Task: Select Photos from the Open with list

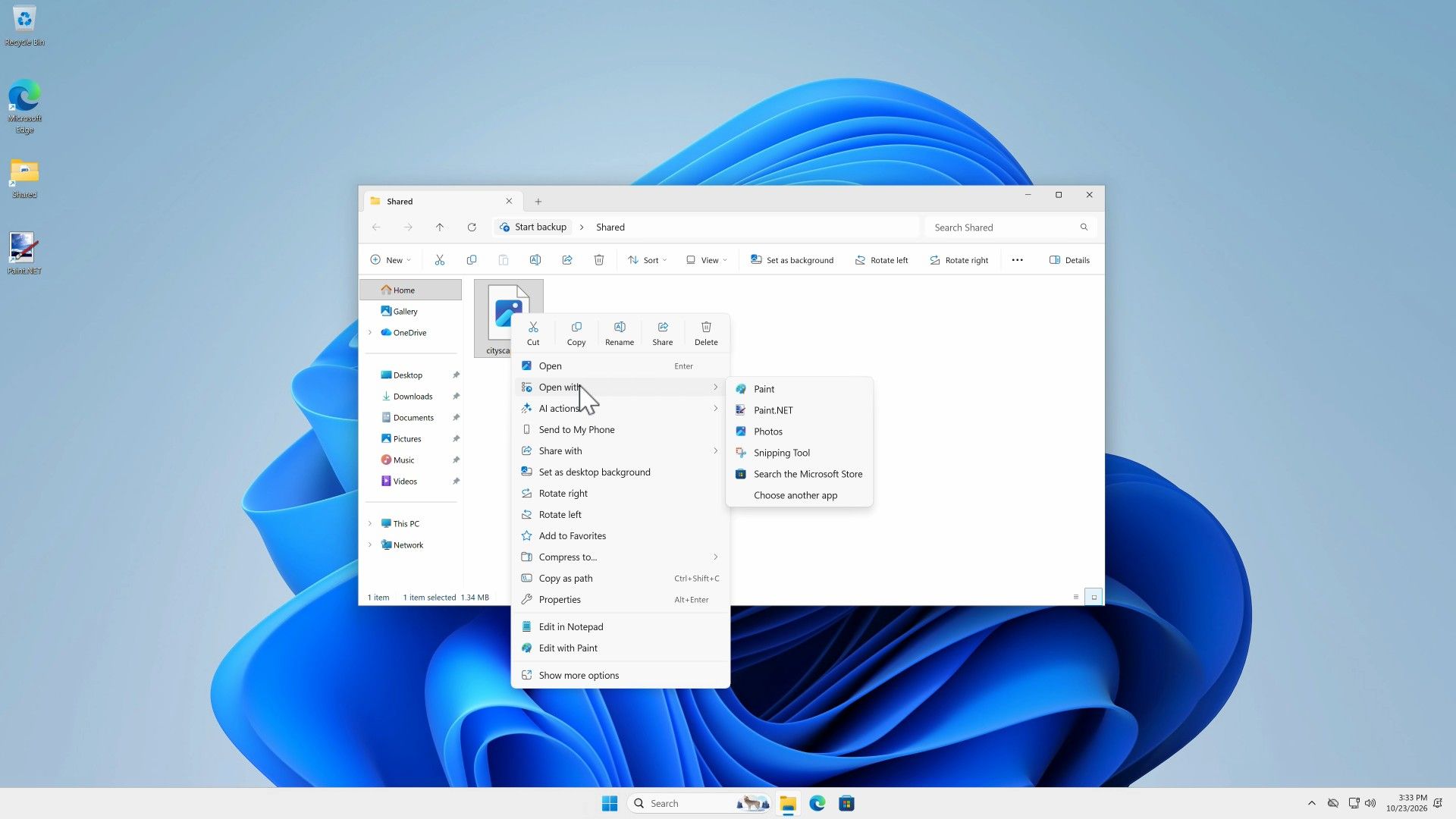Action: 799,431
